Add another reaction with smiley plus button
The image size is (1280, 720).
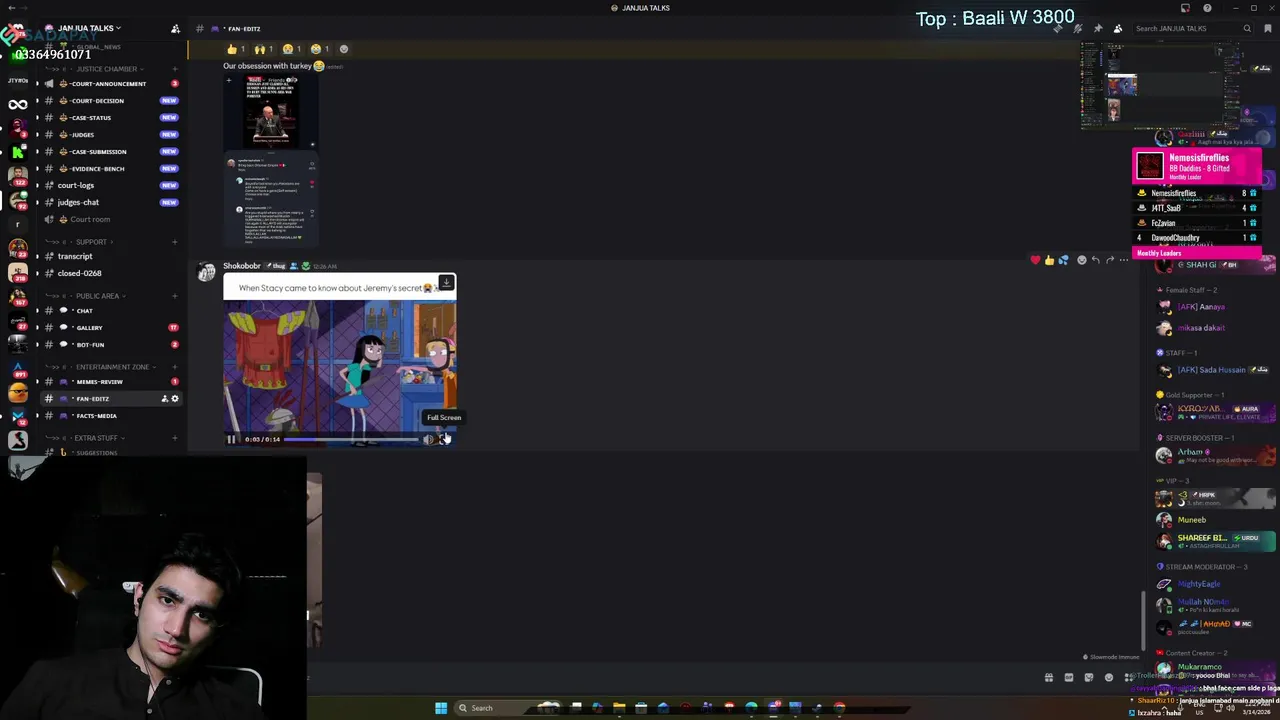pos(344,49)
